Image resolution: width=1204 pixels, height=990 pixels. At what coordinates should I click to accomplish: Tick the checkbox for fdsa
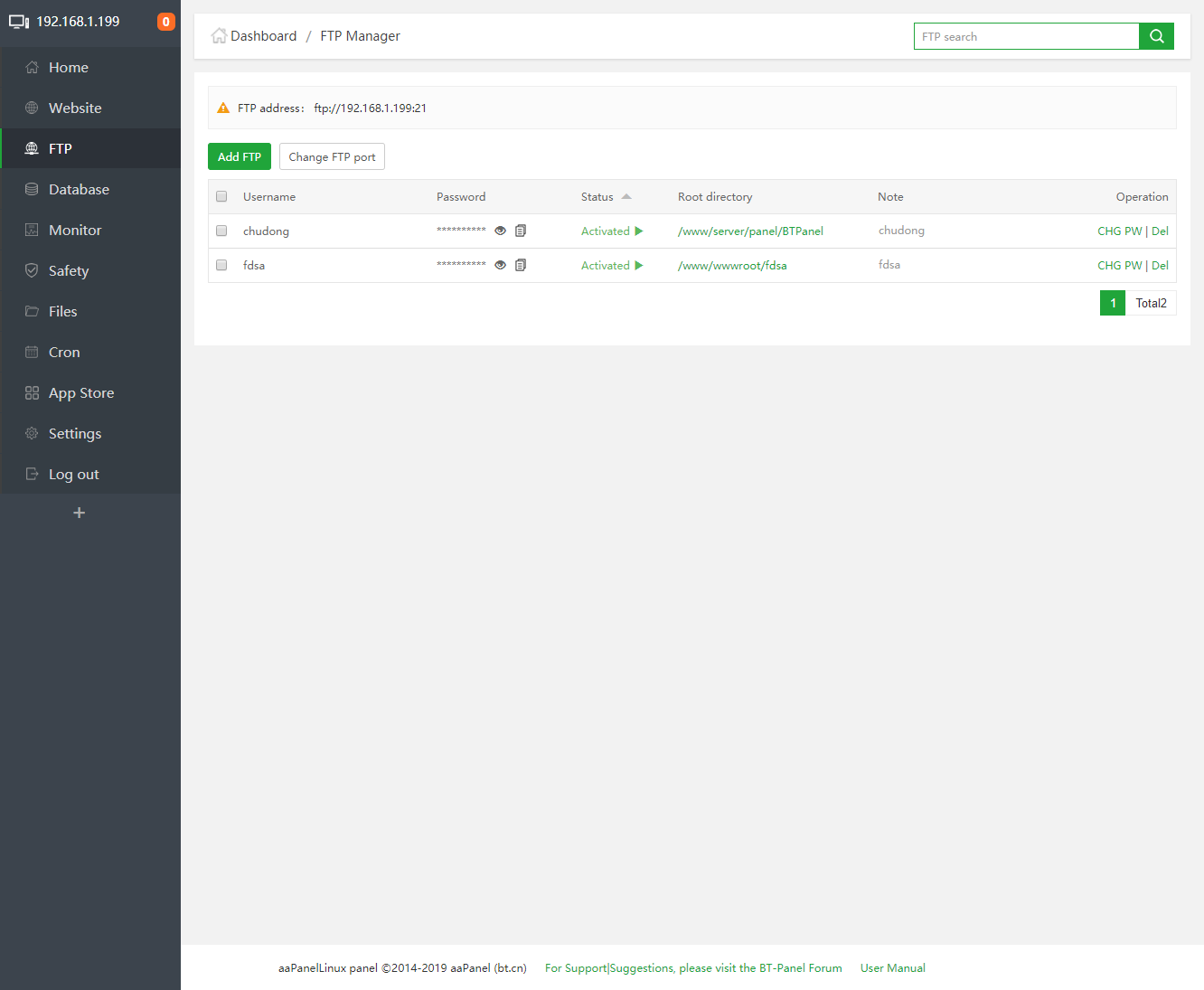(x=221, y=265)
